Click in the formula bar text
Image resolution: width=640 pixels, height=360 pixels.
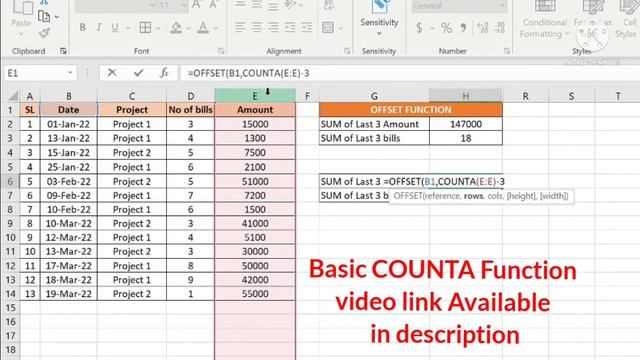[249, 73]
